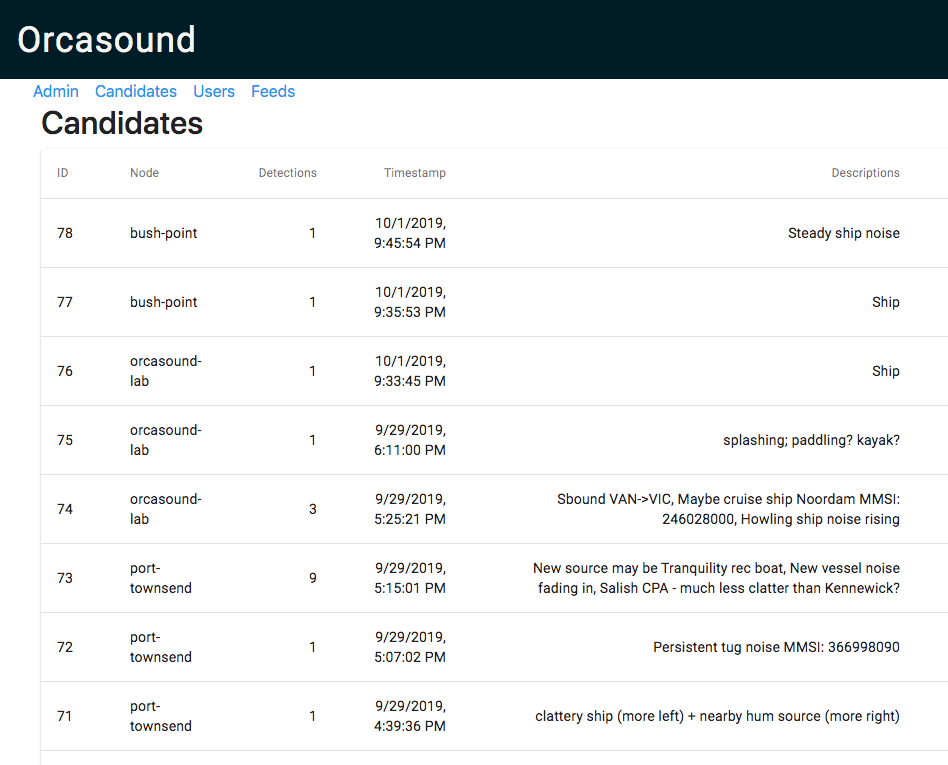
Task: Click the Detections column header
Action: click(x=287, y=173)
